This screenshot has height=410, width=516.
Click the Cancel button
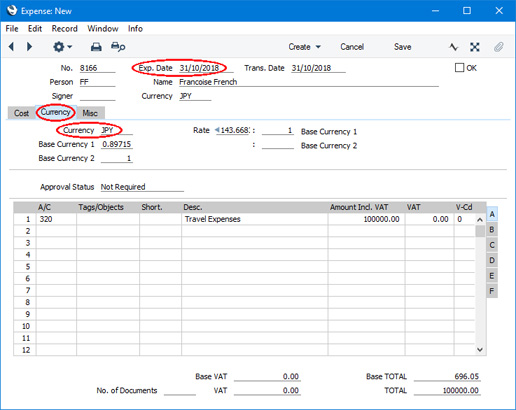click(x=352, y=47)
